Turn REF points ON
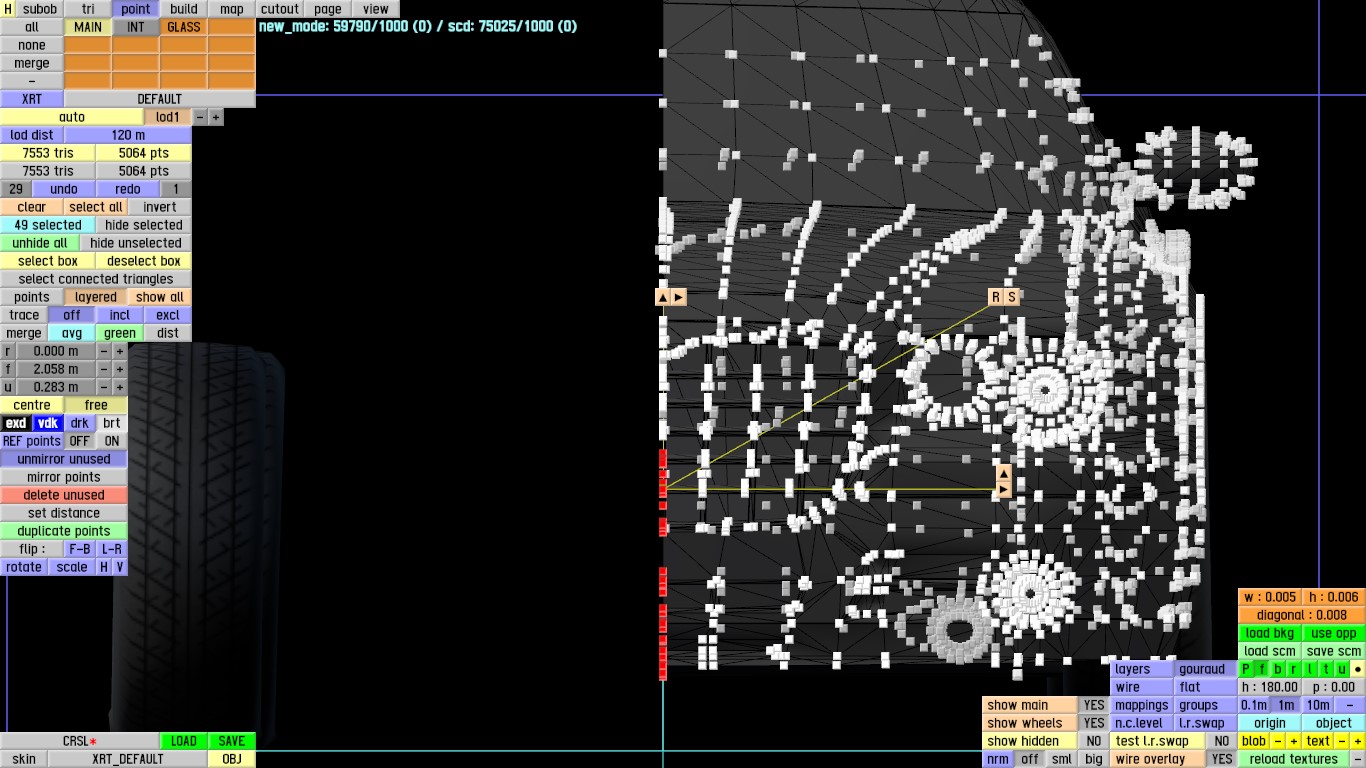The height and width of the screenshot is (768, 1366). [112, 441]
